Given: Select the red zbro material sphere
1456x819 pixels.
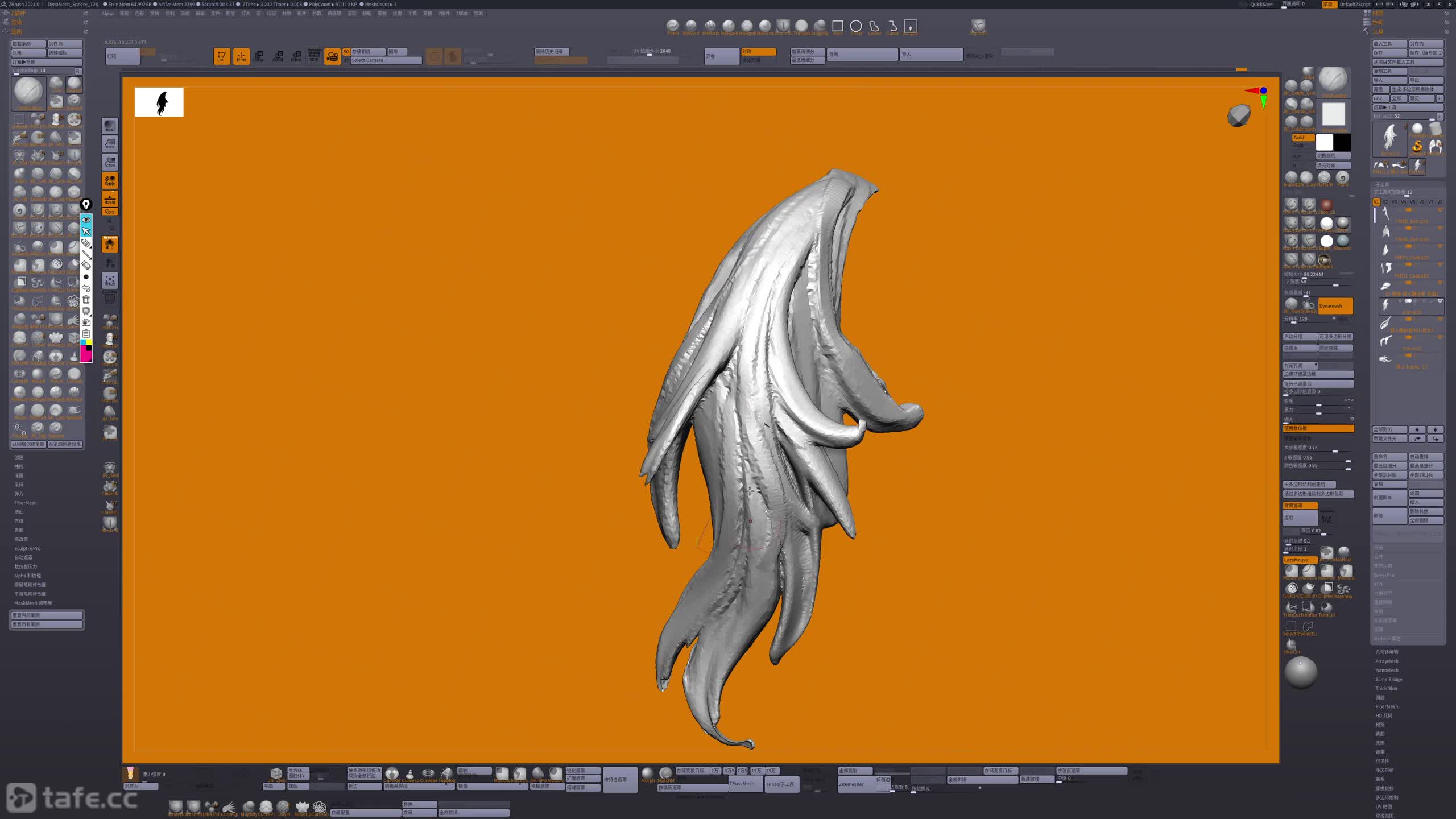Looking at the screenshot, I should click(1326, 205).
